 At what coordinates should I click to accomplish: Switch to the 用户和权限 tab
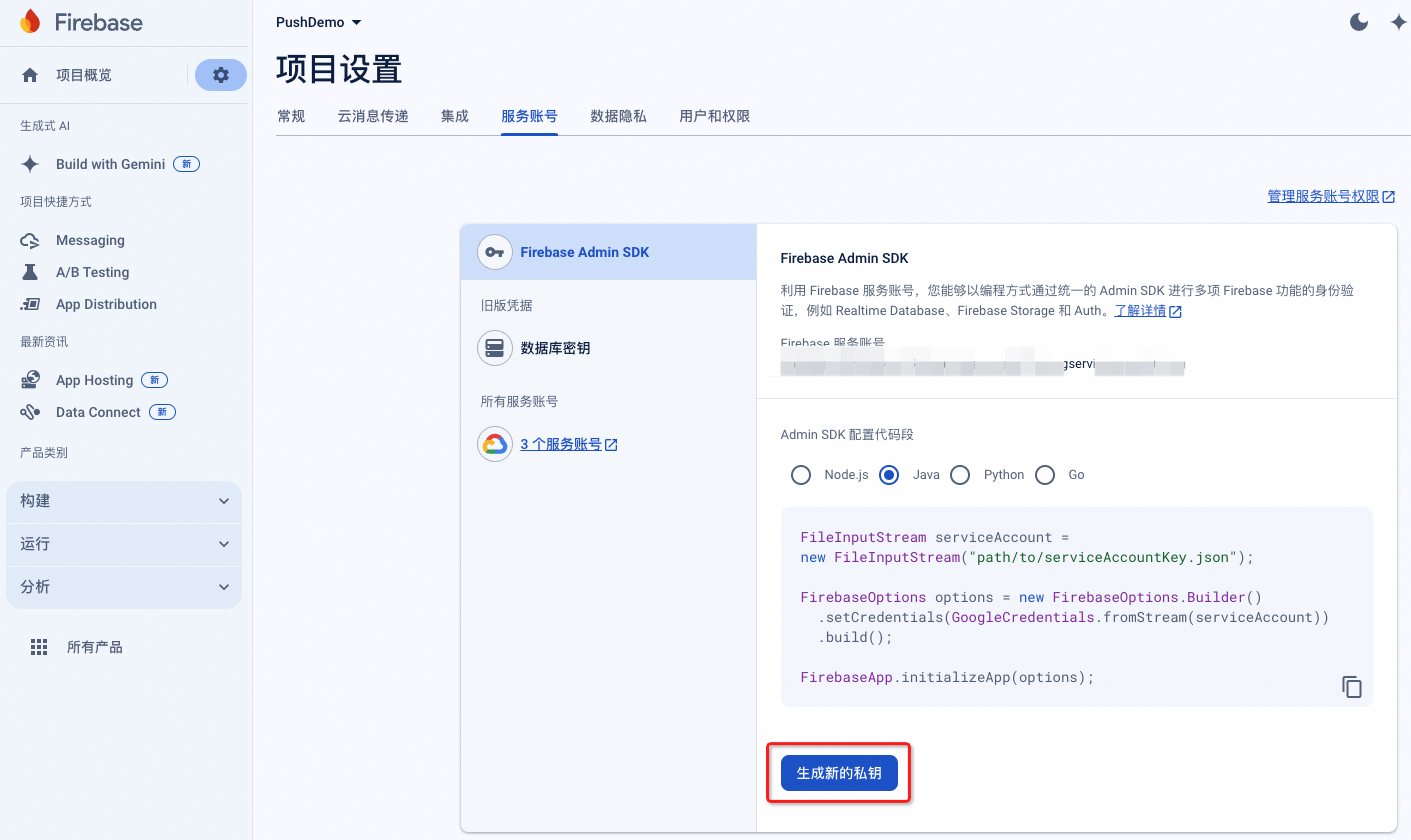[x=714, y=116]
